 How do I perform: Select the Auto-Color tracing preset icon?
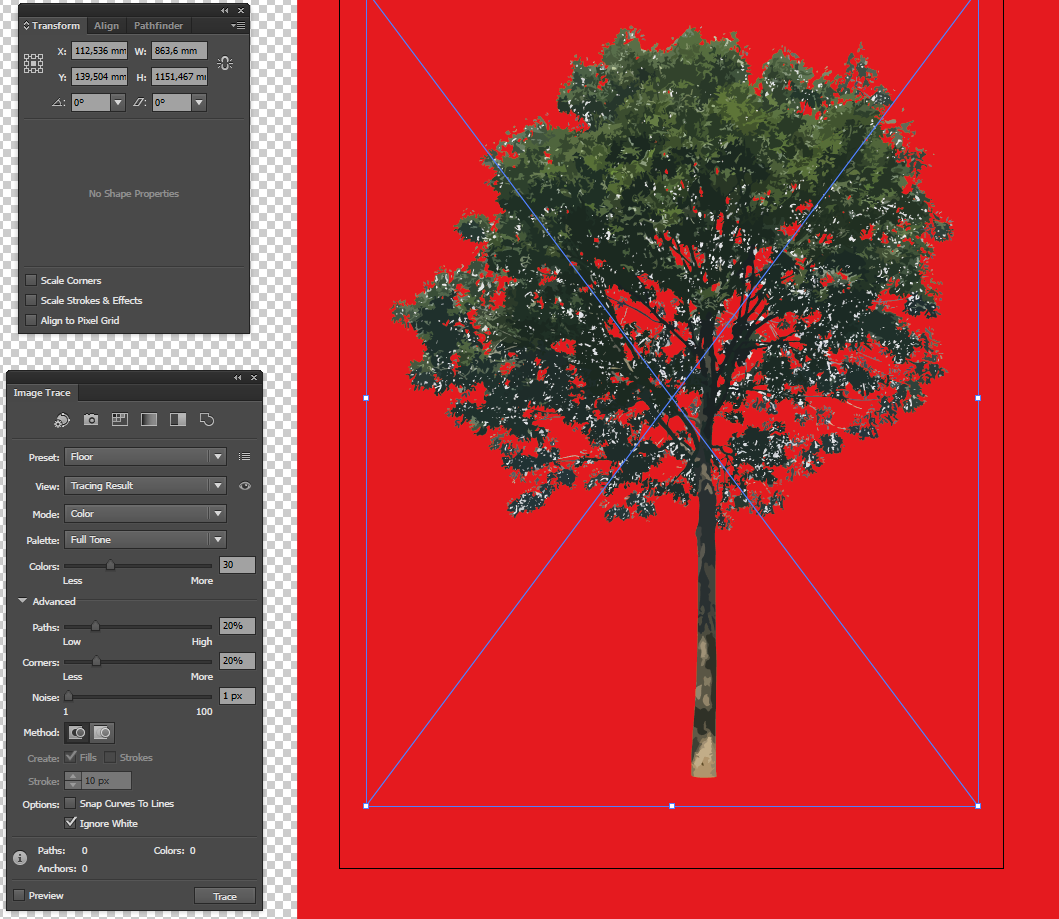click(62, 420)
